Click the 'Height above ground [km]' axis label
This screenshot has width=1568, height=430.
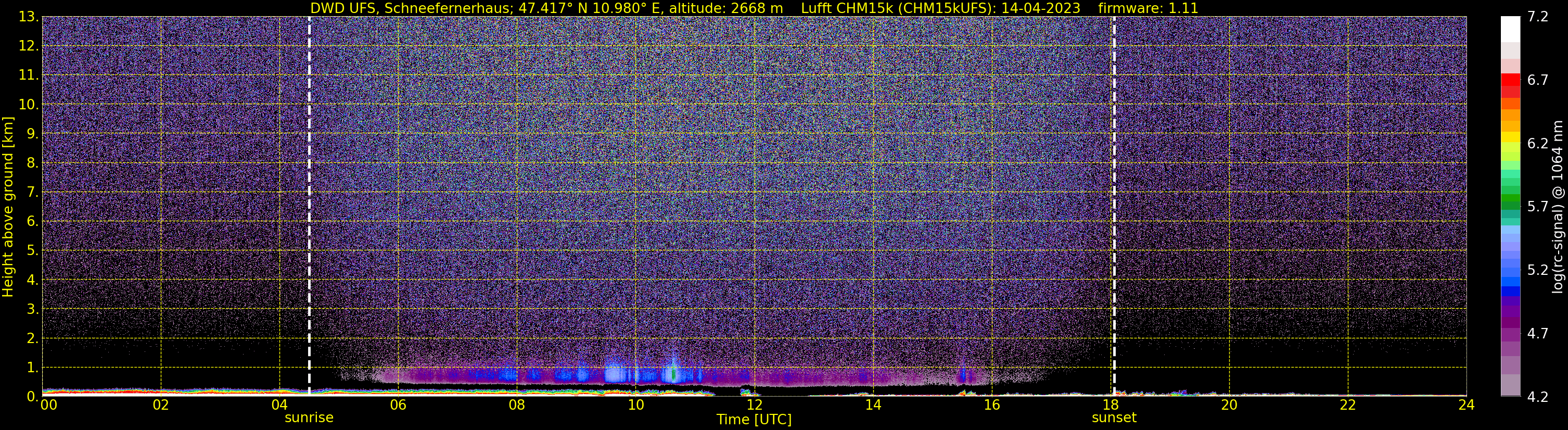8,207
